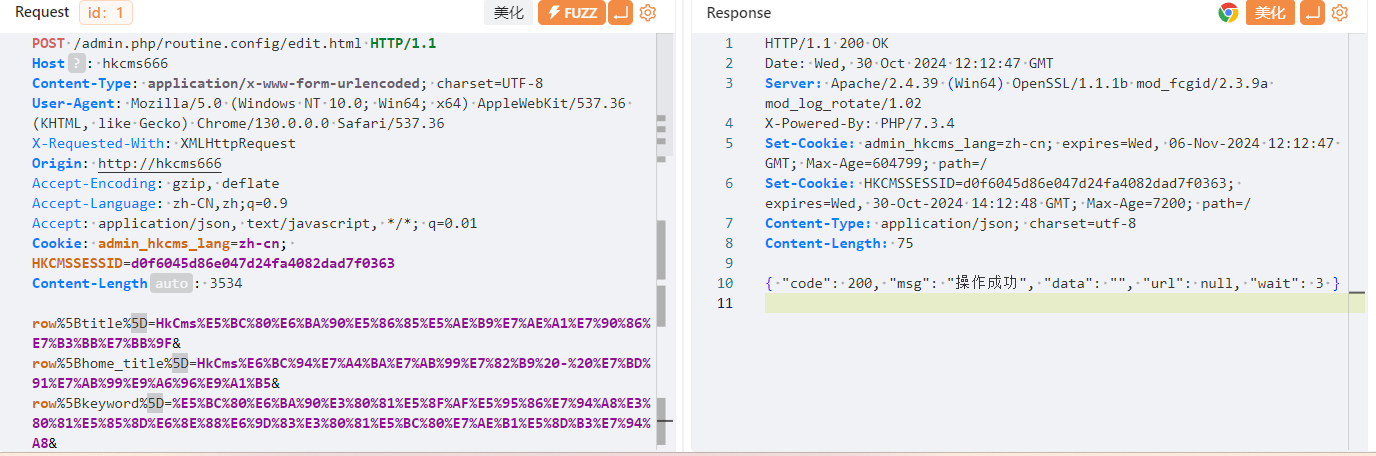The height and width of the screenshot is (456, 1376).
Task: Click the question mark badge beside Host
Action: coord(76,64)
